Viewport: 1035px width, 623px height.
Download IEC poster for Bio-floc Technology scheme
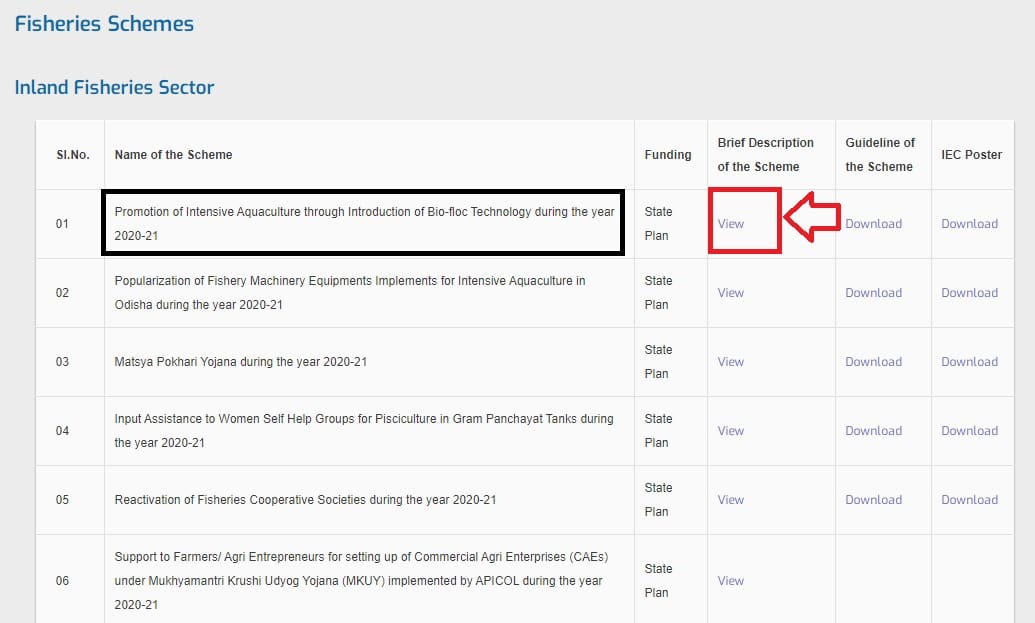coord(969,224)
